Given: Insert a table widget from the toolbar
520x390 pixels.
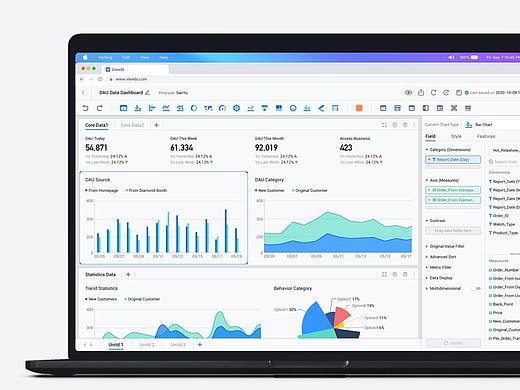Looking at the screenshot, I should coord(123,108).
